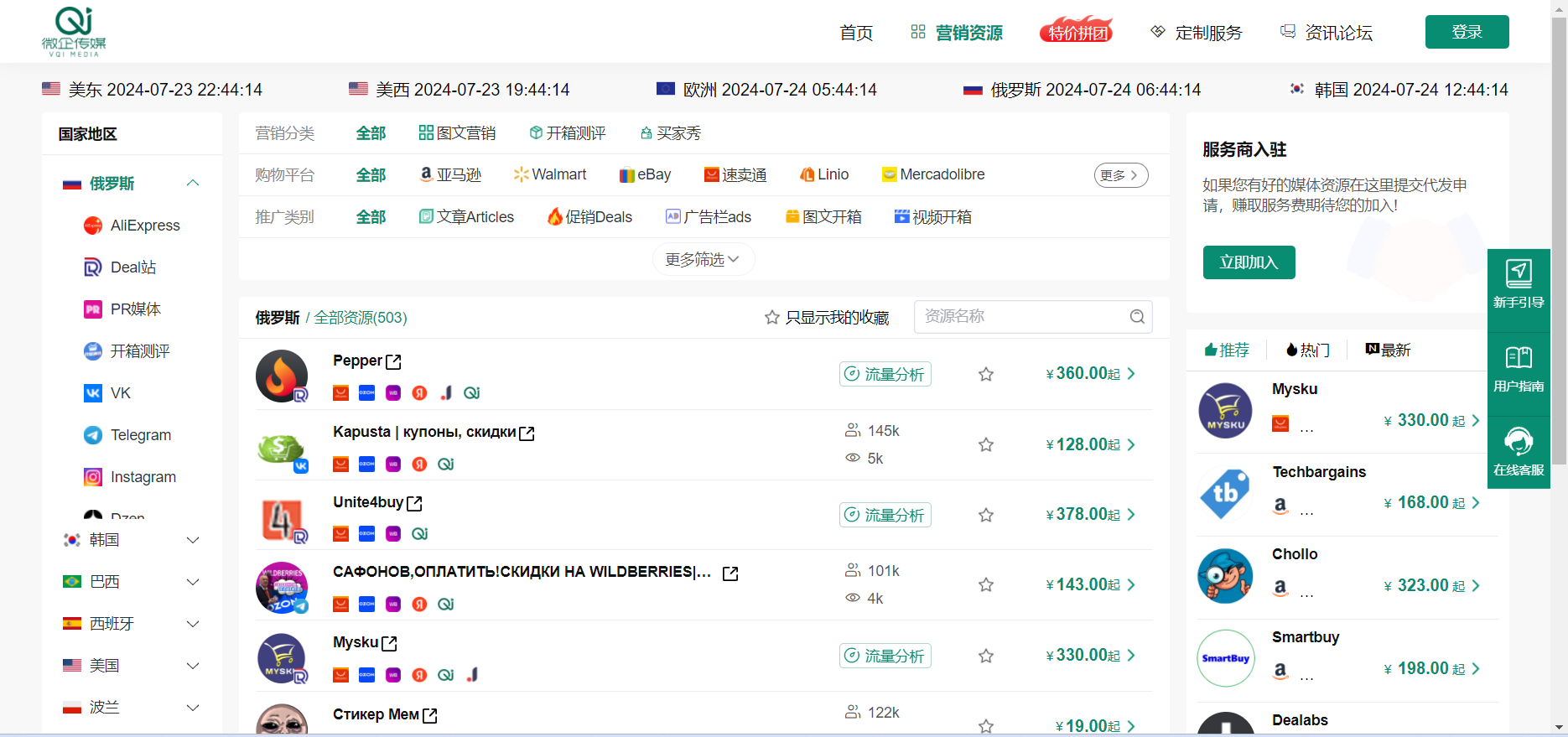Filter shopping platform by 亚马逊
This screenshot has height=737, width=1568.
click(x=450, y=174)
